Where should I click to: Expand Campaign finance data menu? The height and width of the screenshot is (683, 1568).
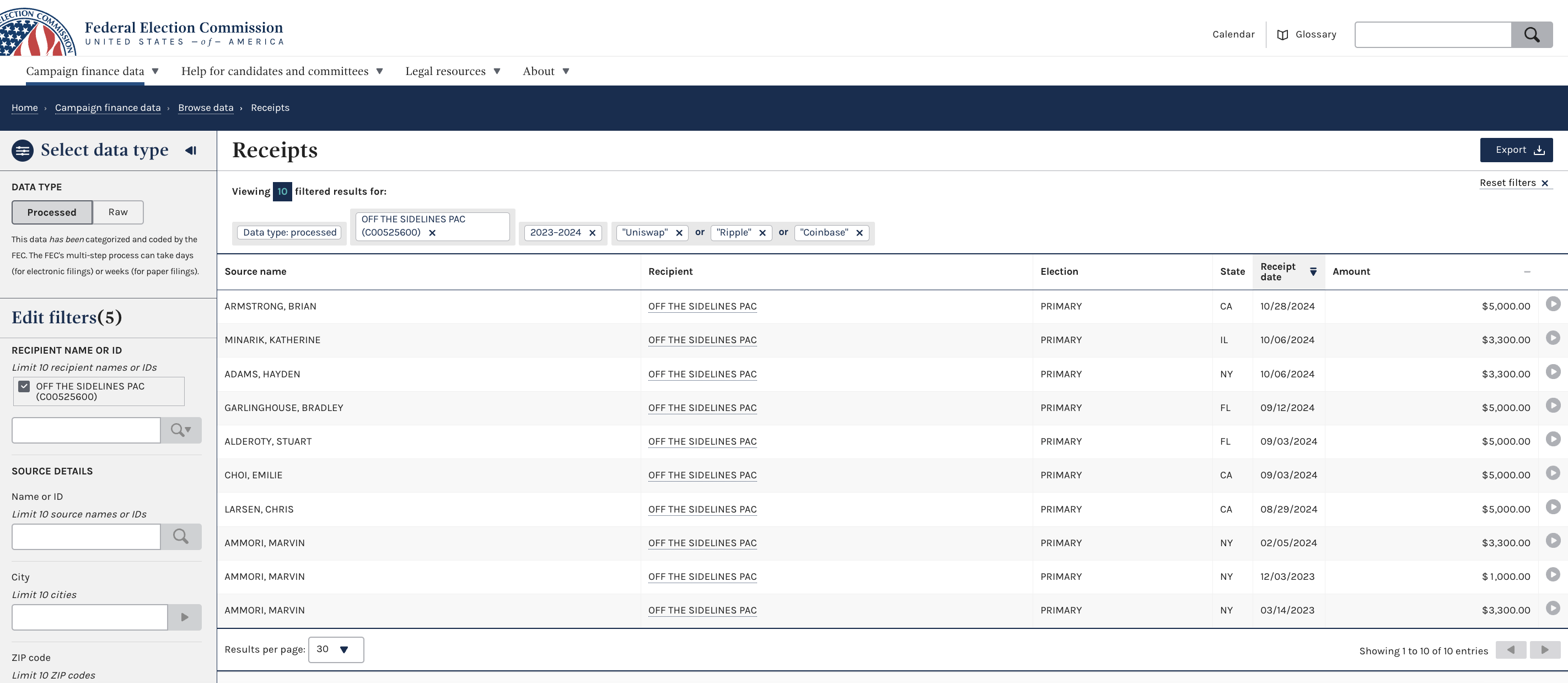tap(93, 71)
